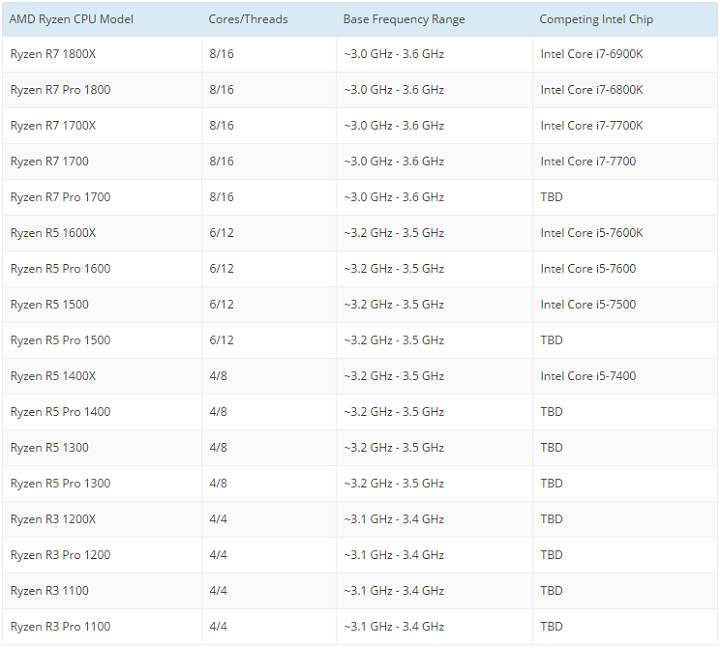Click the 8/16 cell in Ryzen R7 1800X row
Image resolution: width=720 pixels, height=648 pixels.
[x=269, y=54]
